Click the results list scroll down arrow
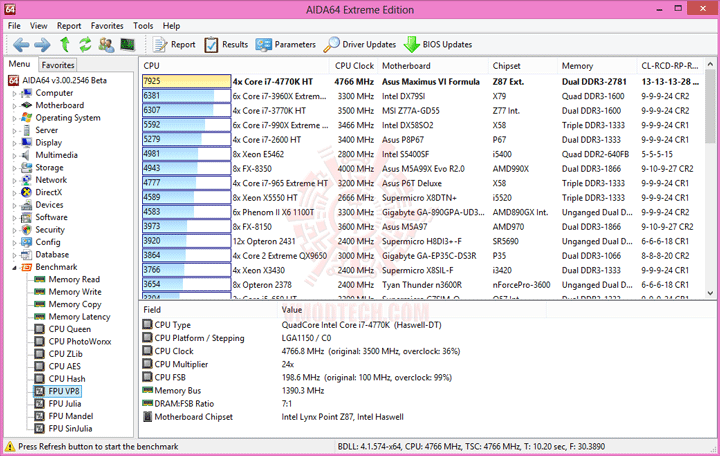The width and height of the screenshot is (720, 456). pyautogui.click(x=710, y=293)
